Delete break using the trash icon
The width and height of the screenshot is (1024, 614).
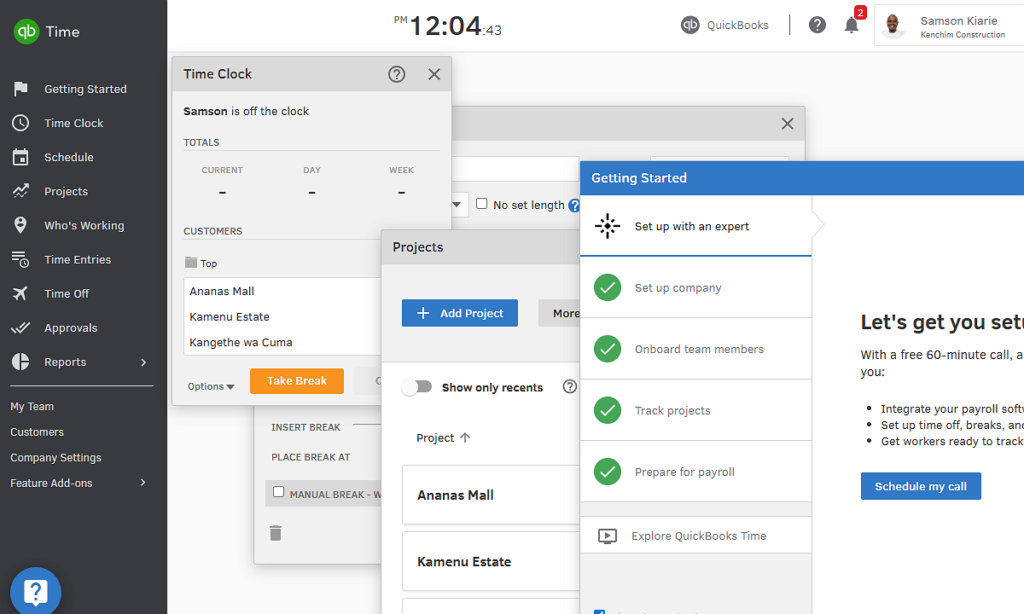276,533
